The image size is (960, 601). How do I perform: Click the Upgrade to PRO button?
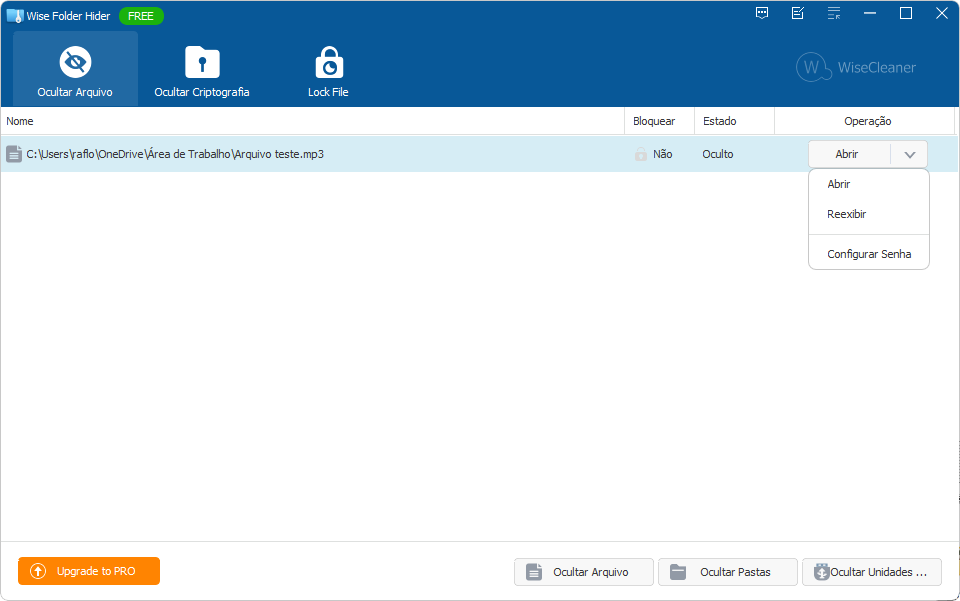(89, 571)
